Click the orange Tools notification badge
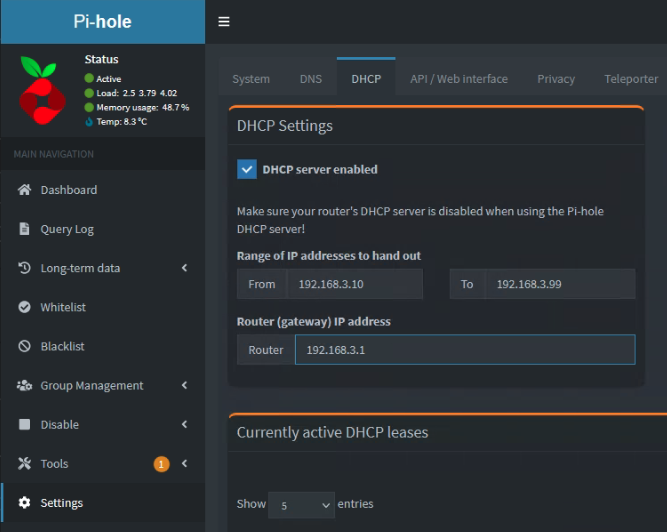The image size is (667, 532). tap(161, 464)
